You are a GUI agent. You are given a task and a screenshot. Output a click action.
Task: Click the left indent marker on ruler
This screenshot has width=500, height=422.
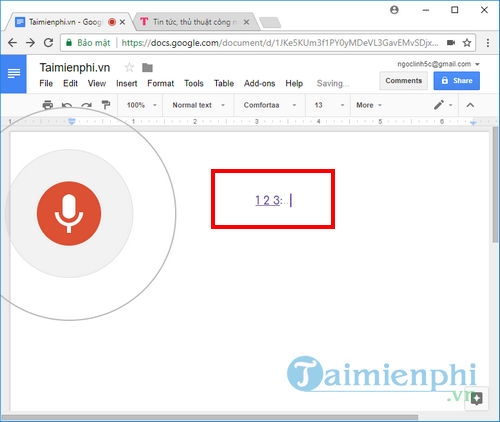71,122
